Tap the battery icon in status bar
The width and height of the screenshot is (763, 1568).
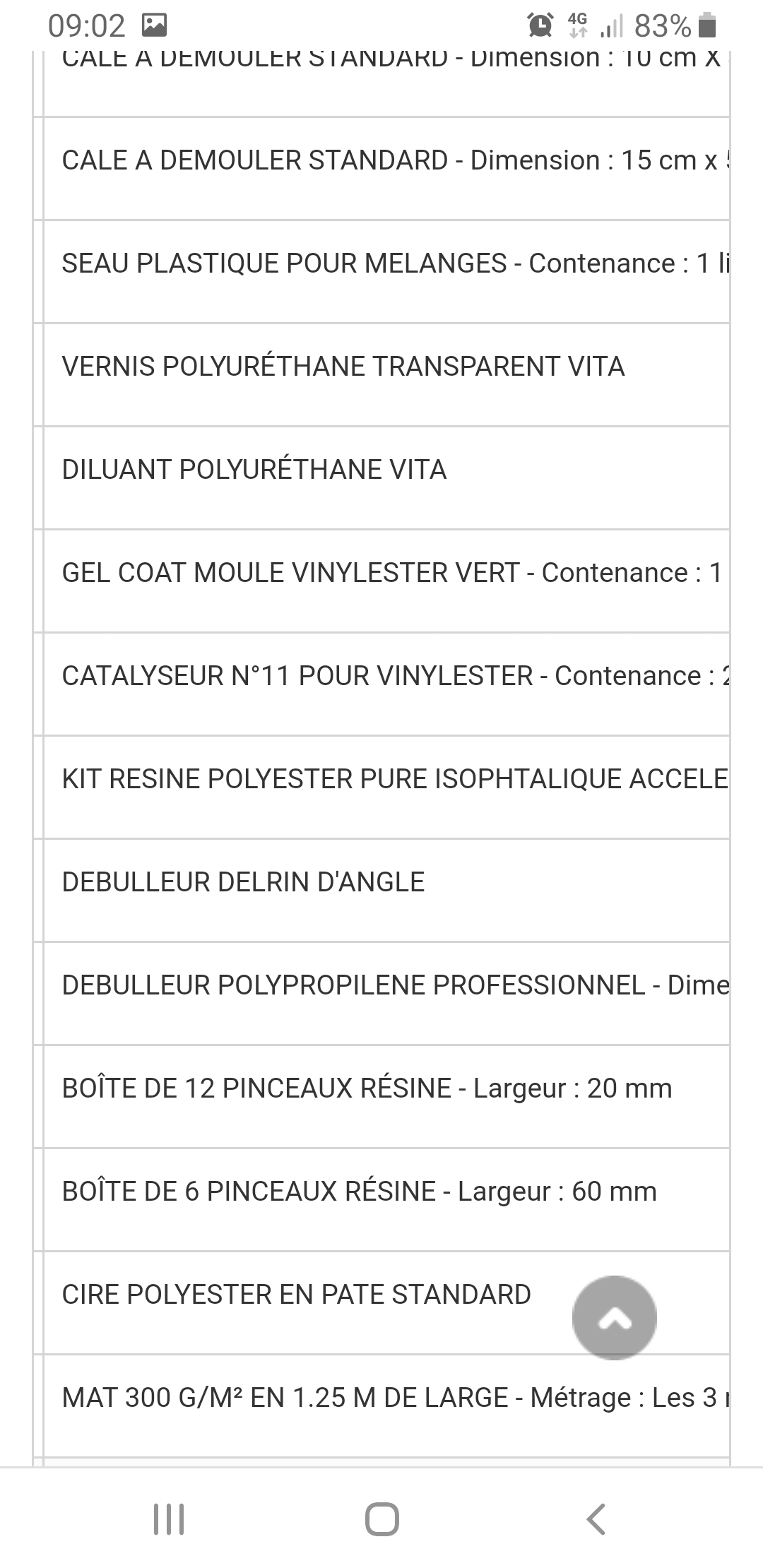tap(706, 26)
